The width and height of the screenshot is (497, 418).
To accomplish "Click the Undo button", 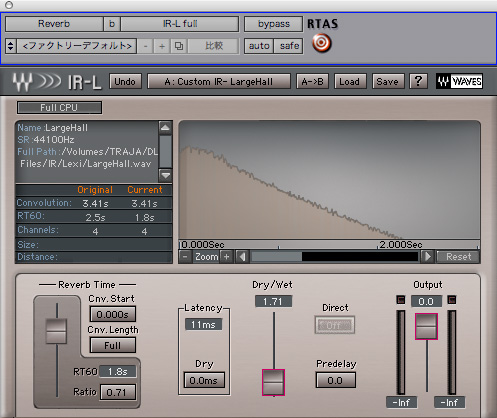I will coord(125,81).
